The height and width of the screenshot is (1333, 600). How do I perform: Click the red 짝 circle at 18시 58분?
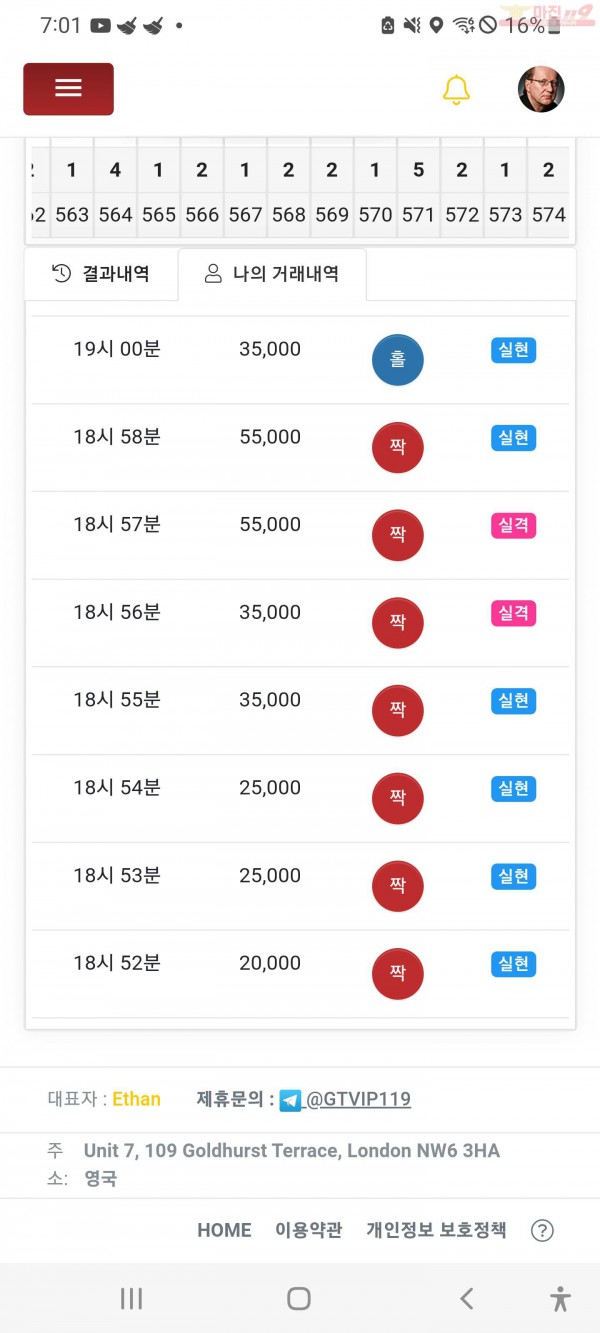[x=398, y=448]
